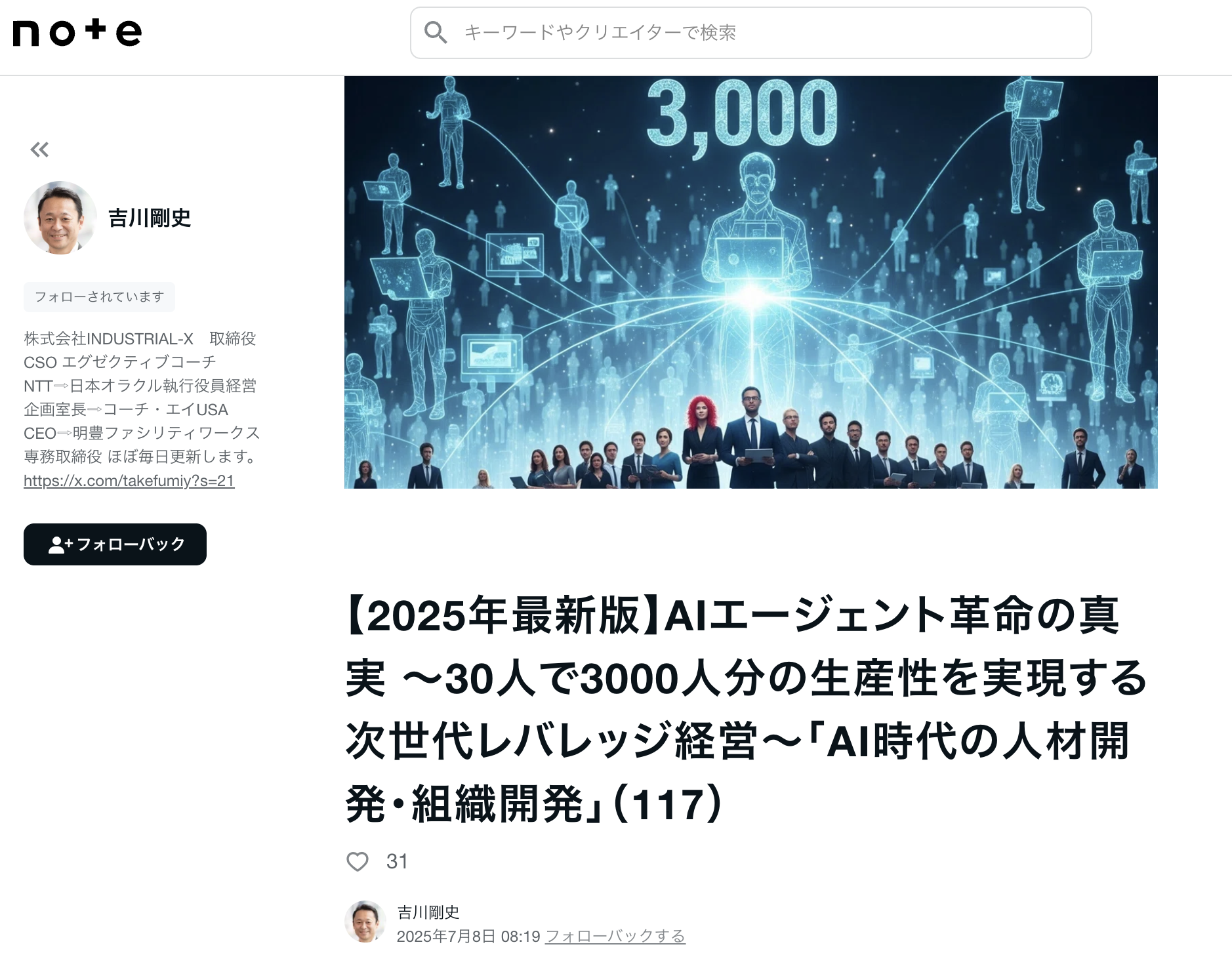1232x955 pixels.
Task: Click person-plus icon on follow-back button
Action: click(x=60, y=544)
